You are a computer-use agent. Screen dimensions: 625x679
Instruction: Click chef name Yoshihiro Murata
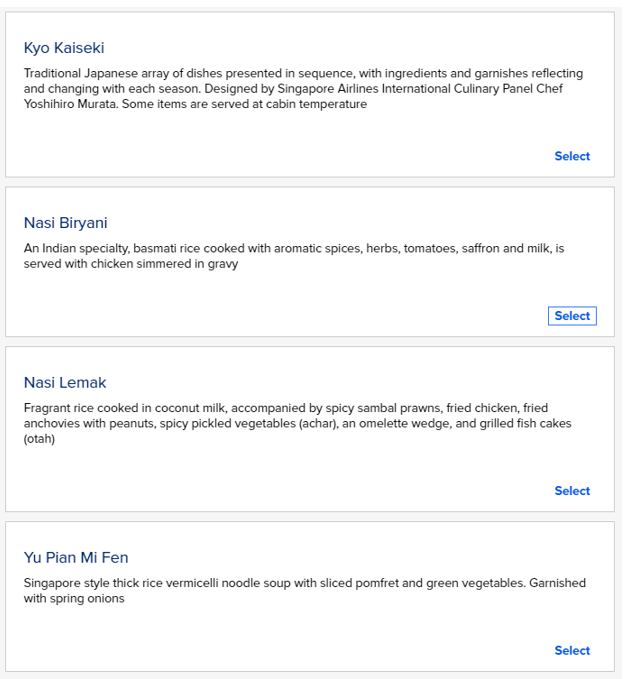tap(68, 104)
